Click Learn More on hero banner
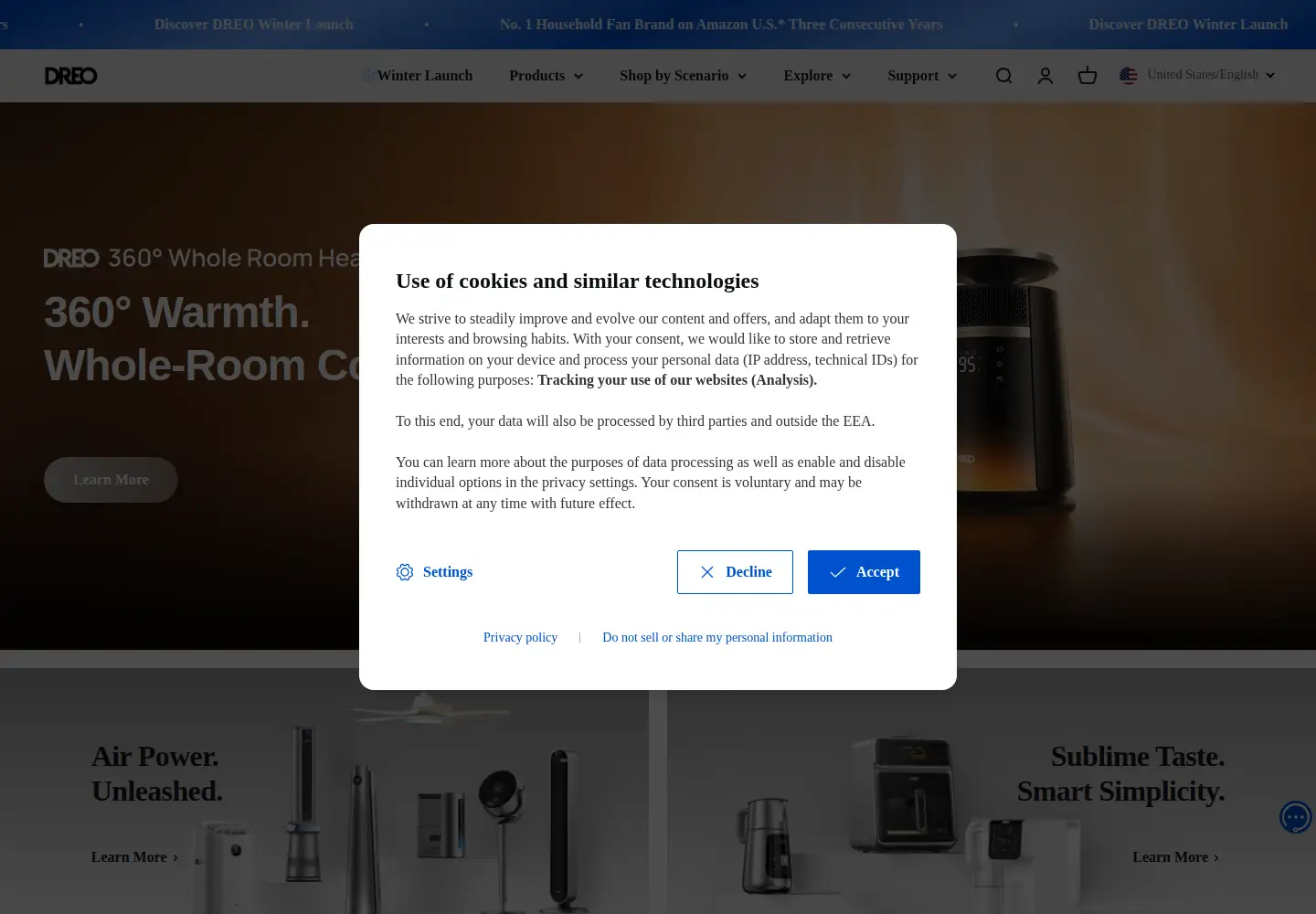This screenshot has width=1316, height=914. 111,480
